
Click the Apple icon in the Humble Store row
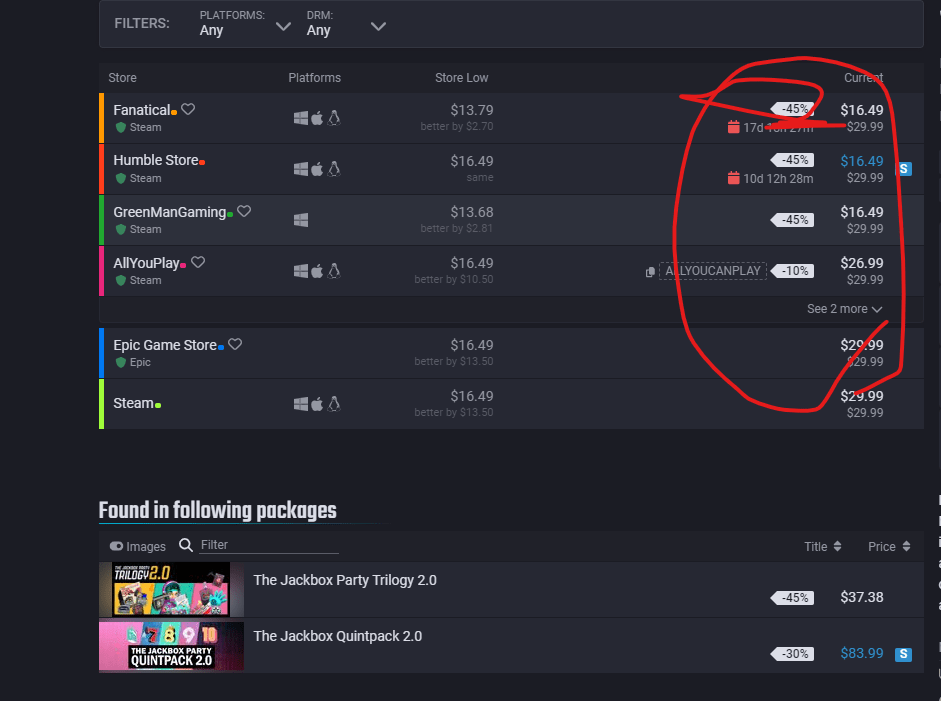[317, 169]
